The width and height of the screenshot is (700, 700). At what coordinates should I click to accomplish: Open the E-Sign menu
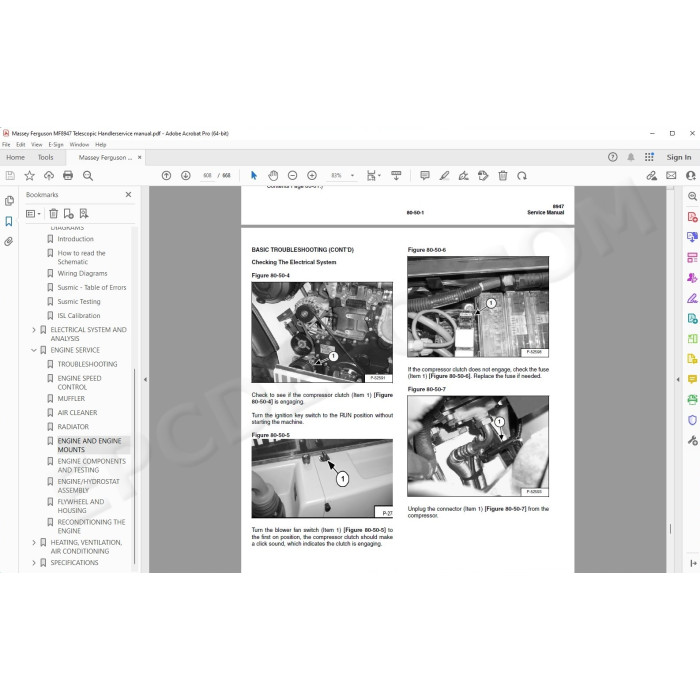point(56,145)
